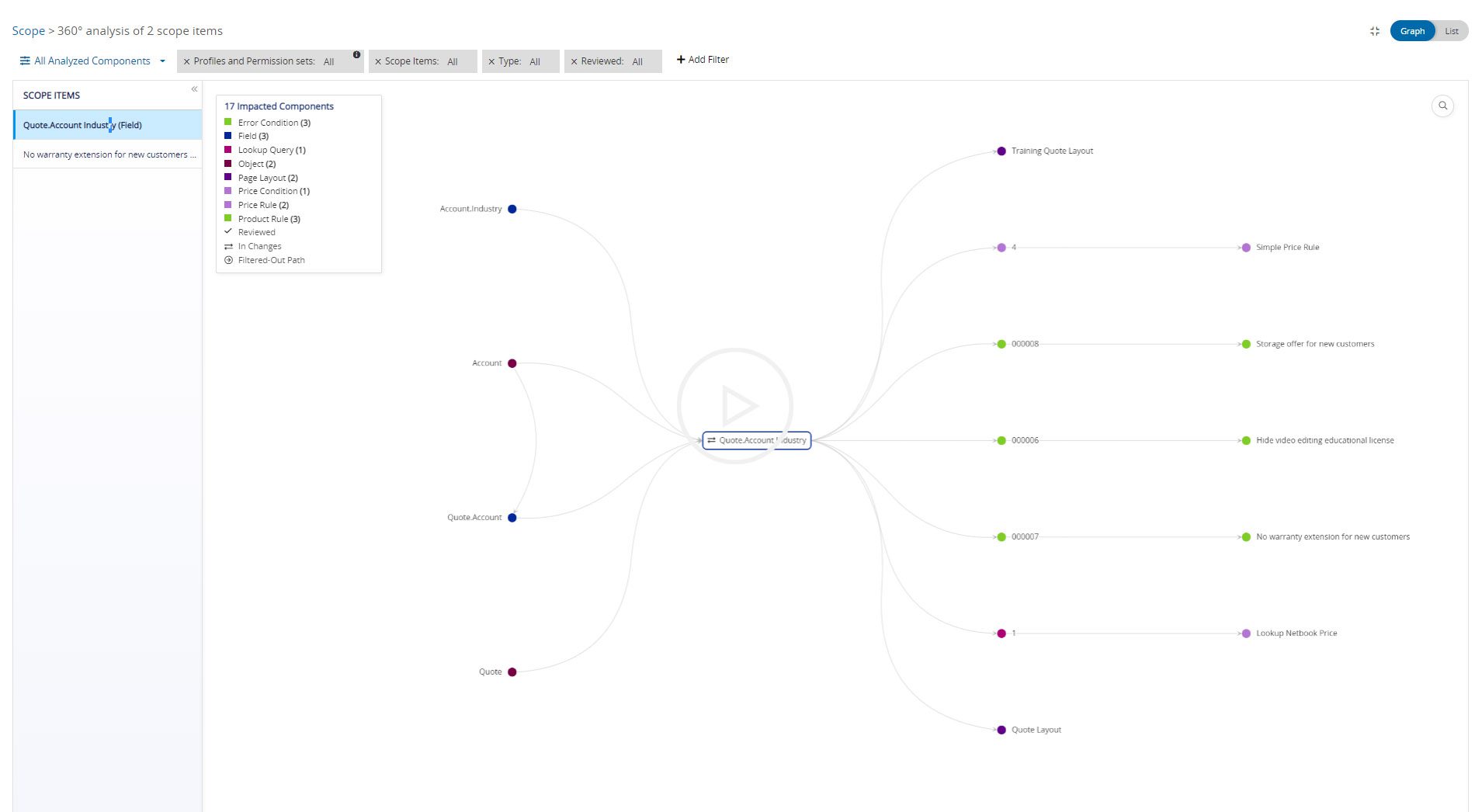The height and width of the screenshot is (812, 1475).
Task: Select Hide video editing educational license node
Action: (x=1246, y=440)
